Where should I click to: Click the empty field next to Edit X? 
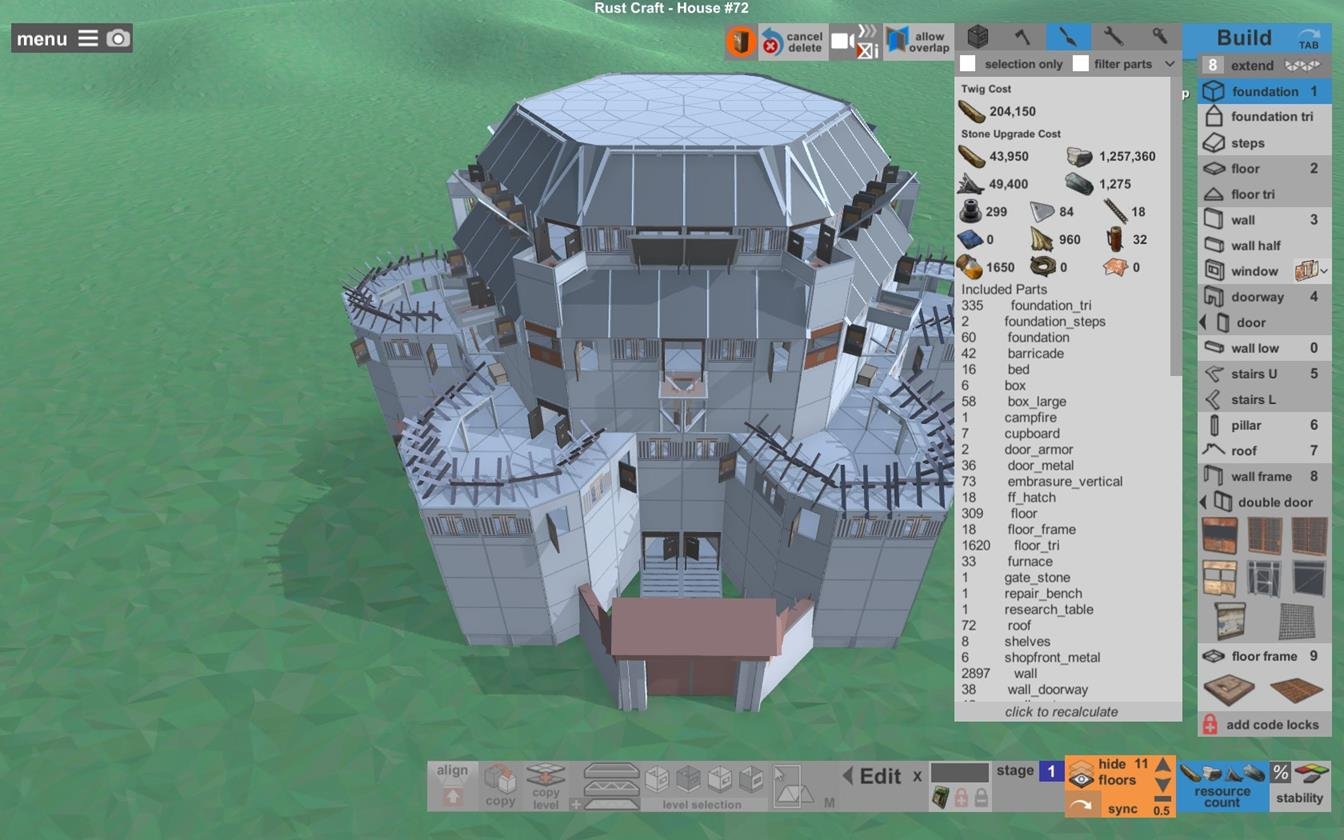[x=959, y=772]
